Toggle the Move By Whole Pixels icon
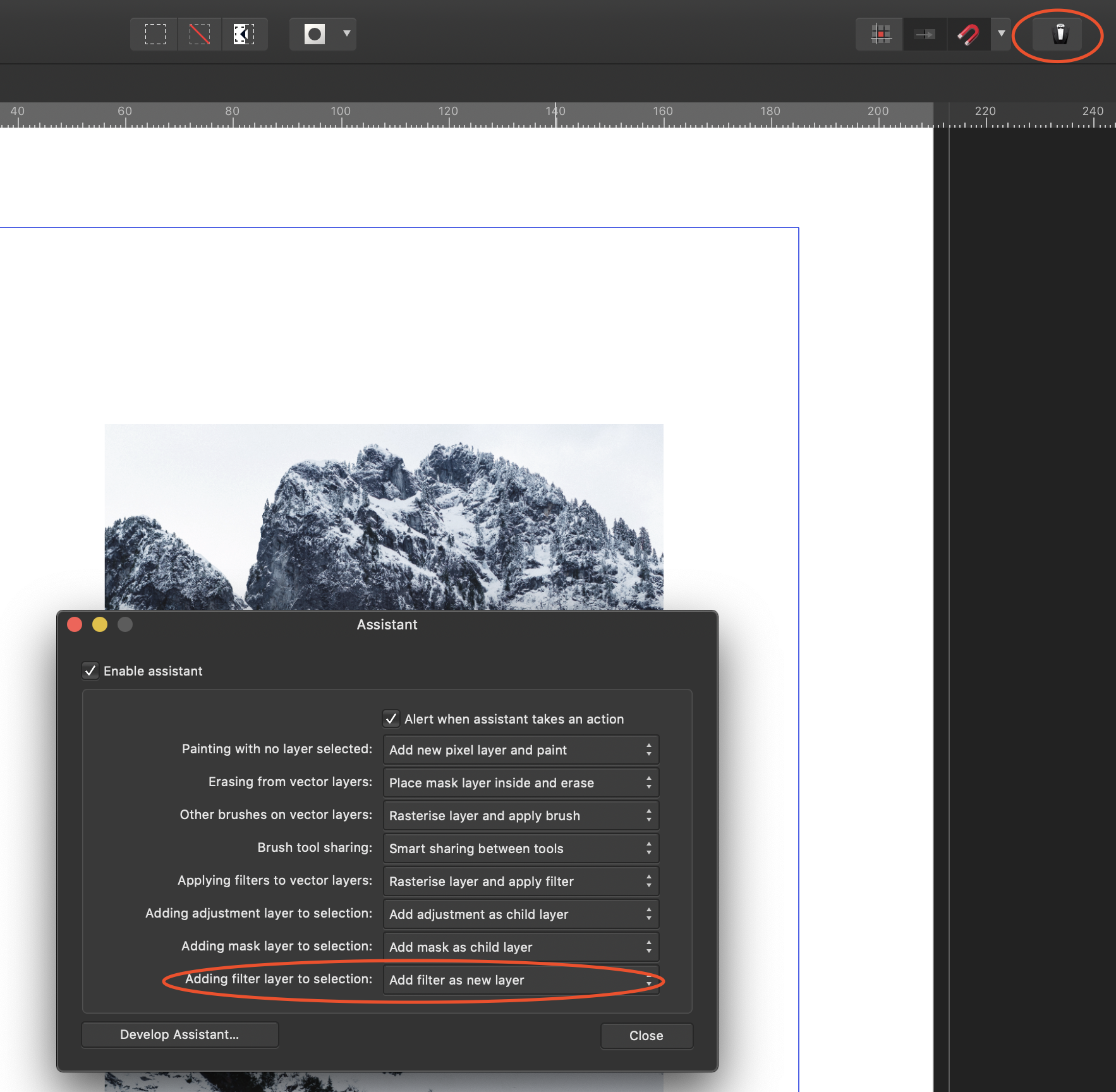Viewport: 1116px width, 1092px height. (x=925, y=34)
